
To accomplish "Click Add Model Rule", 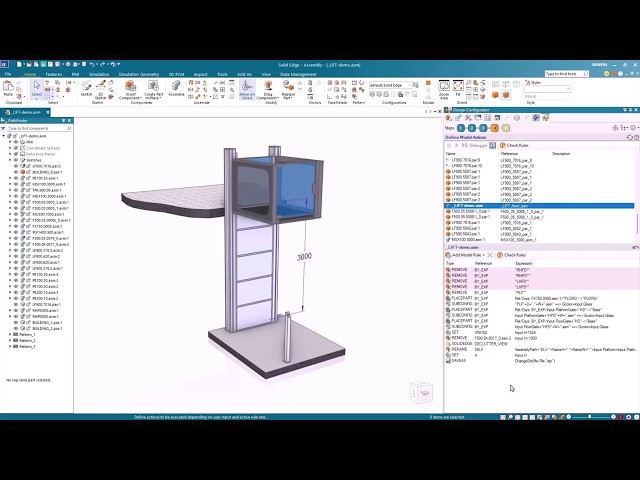I will (x=464, y=255).
